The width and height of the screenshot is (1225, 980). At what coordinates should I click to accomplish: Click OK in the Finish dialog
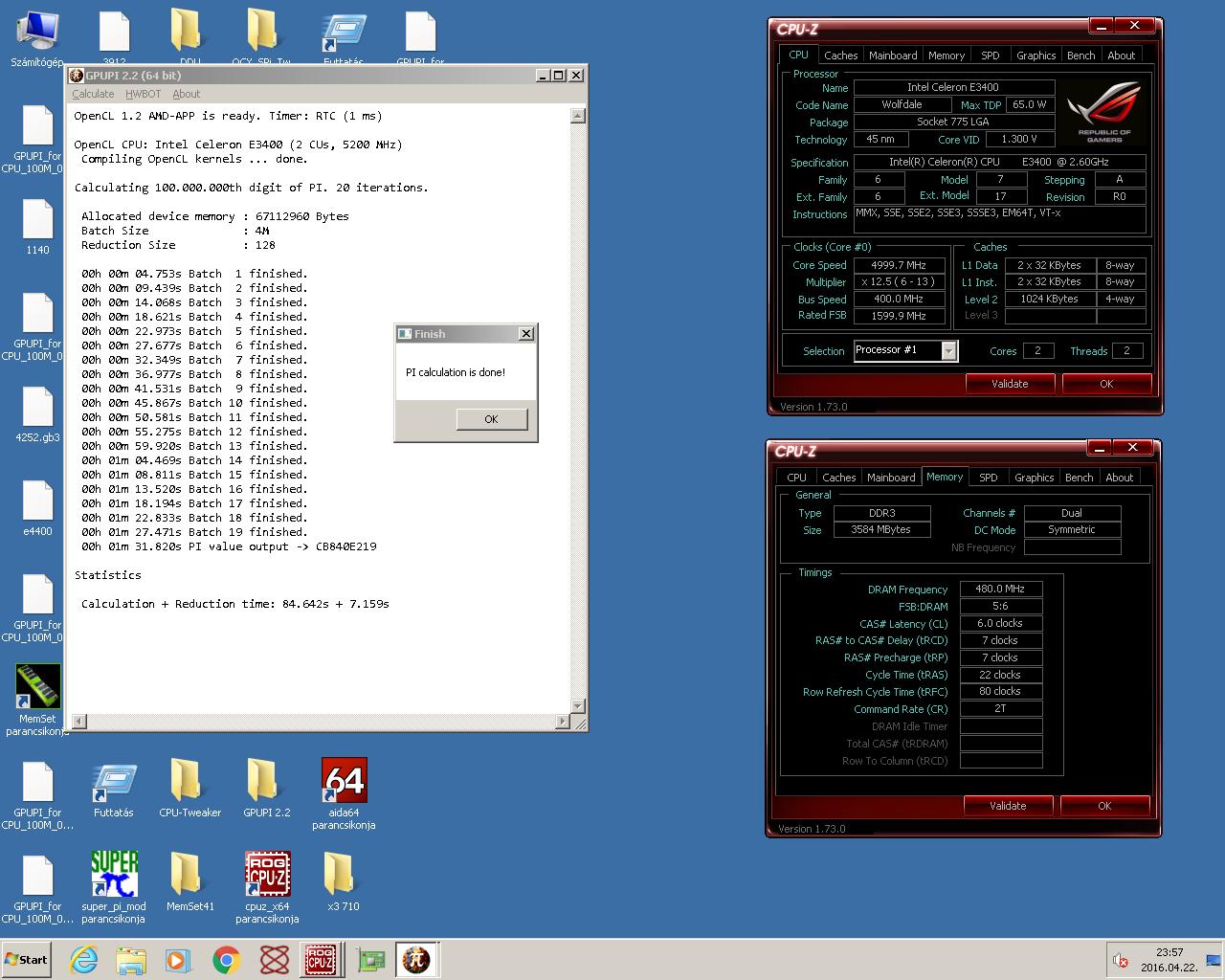(491, 419)
